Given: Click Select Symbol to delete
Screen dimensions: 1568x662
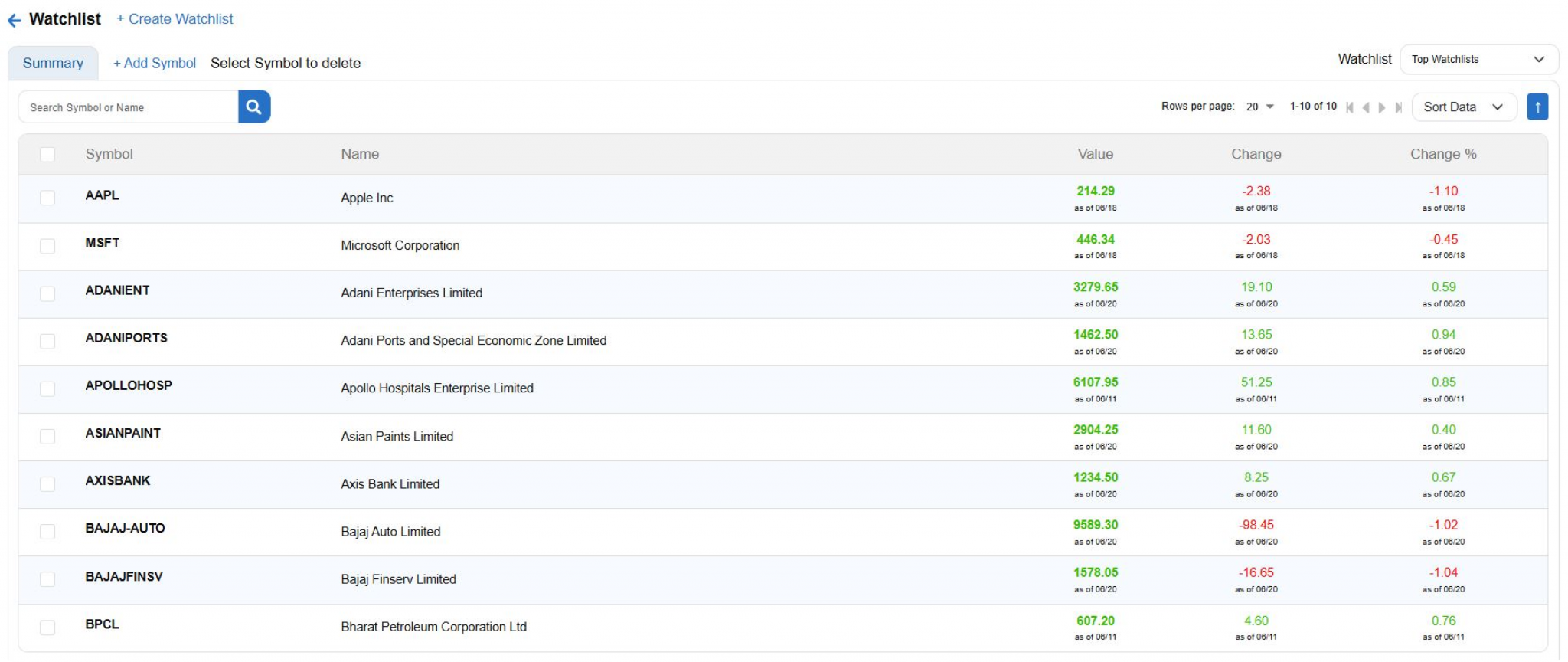Looking at the screenshot, I should point(286,63).
